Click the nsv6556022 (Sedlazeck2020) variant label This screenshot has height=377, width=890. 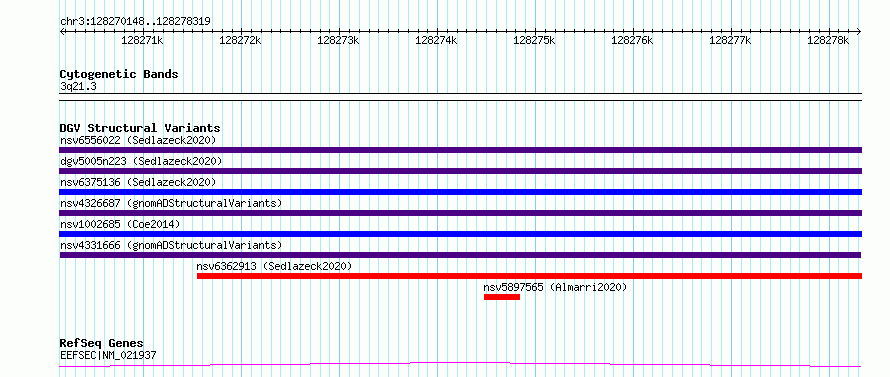point(138,140)
